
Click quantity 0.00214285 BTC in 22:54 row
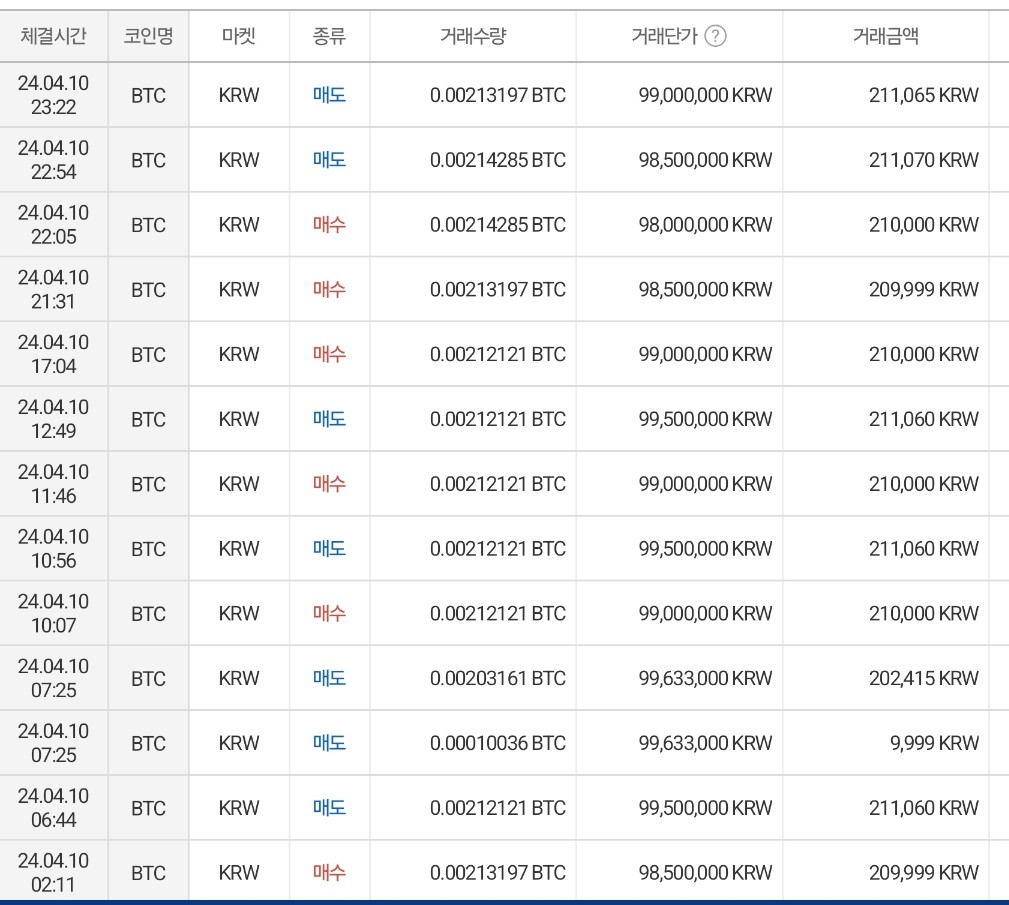click(x=497, y=160)
